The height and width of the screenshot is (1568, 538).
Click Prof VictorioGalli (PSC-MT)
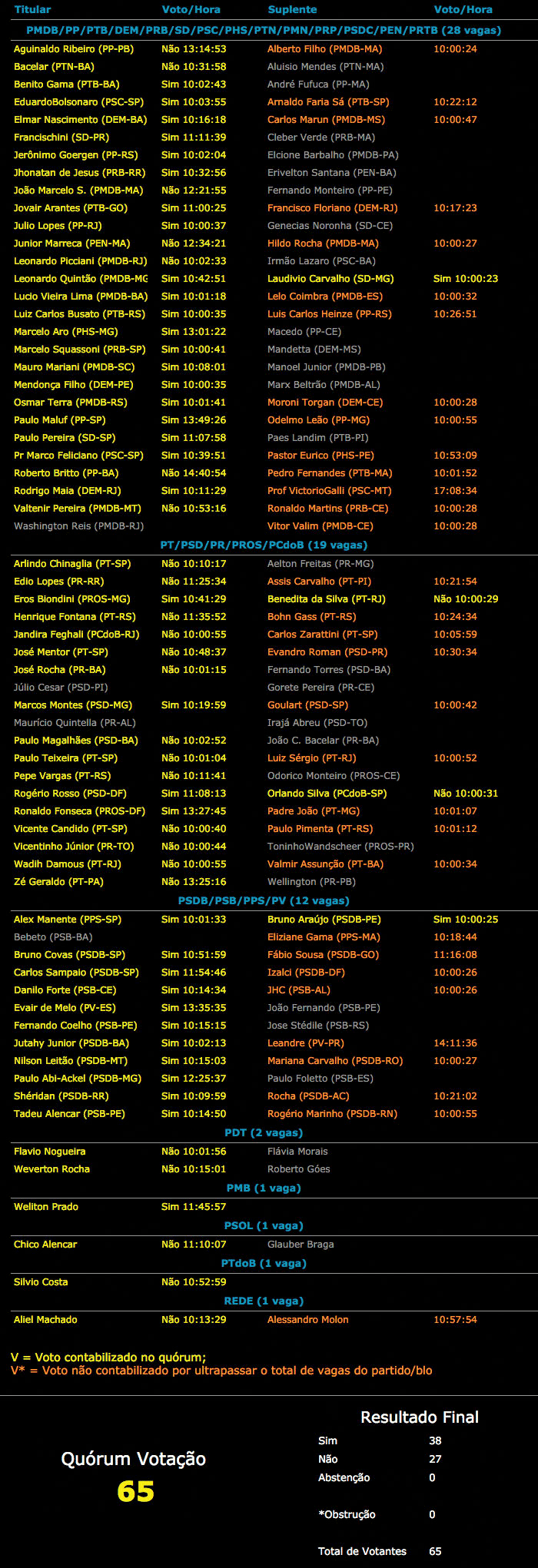coord(330,491)
